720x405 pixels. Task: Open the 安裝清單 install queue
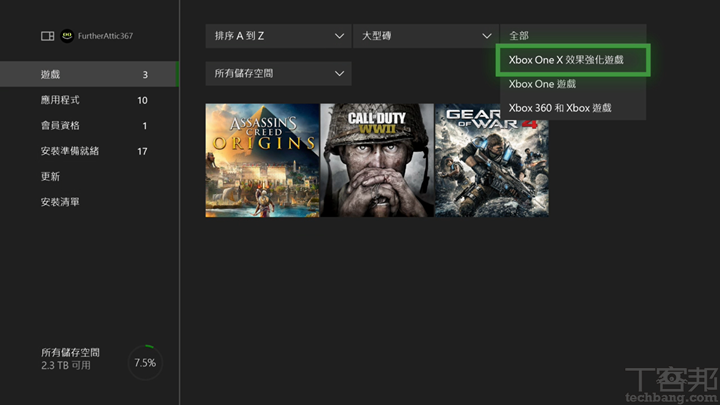(89, 202)
